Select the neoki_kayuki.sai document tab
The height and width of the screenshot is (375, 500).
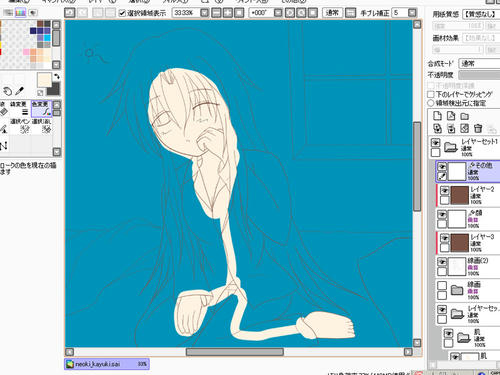[x=107, y=364]
